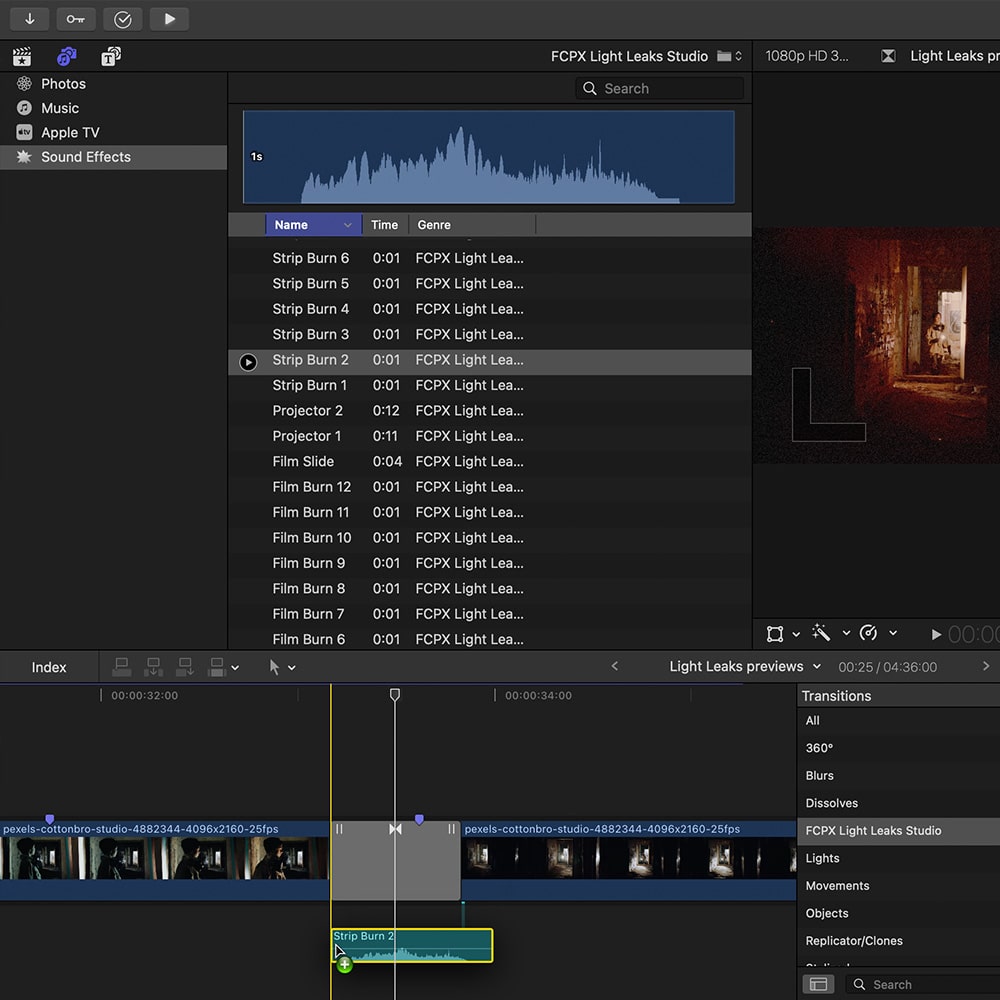Open the Keyword editor key icon

point(76,19)
